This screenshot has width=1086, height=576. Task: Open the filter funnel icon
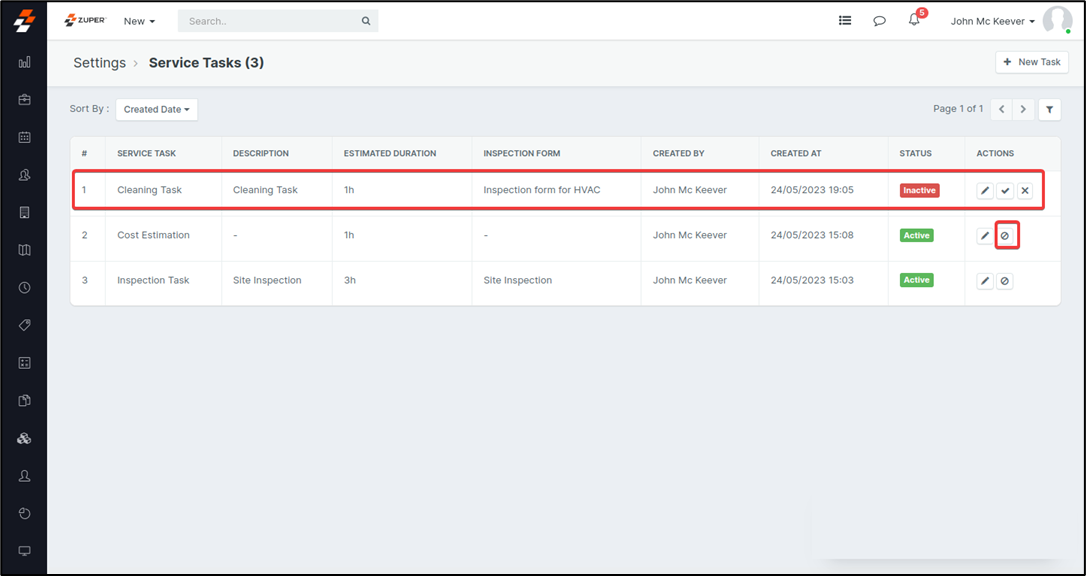[x=1049, y=109]
